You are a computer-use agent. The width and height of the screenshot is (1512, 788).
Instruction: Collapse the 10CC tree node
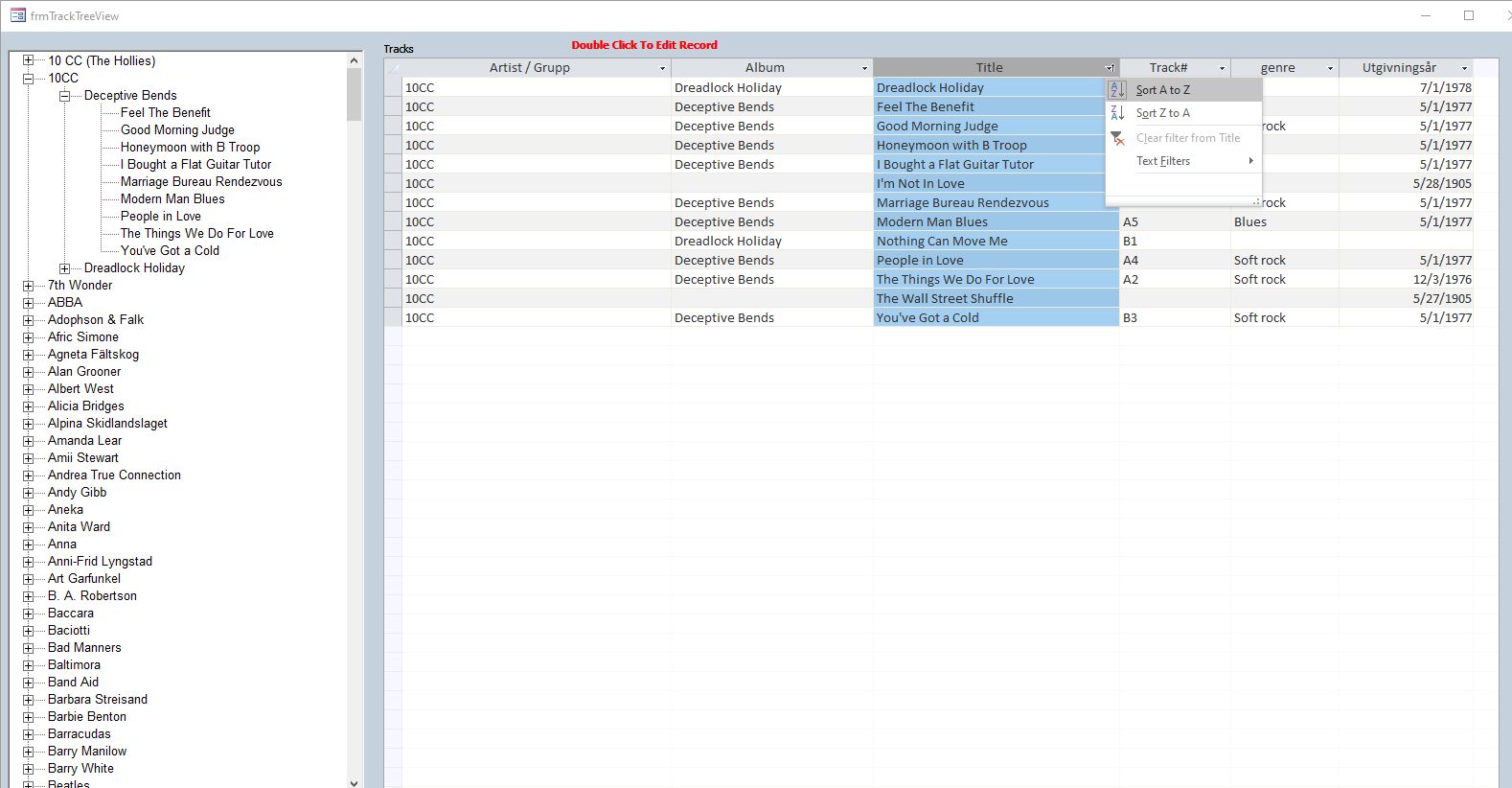pos(28,79)
